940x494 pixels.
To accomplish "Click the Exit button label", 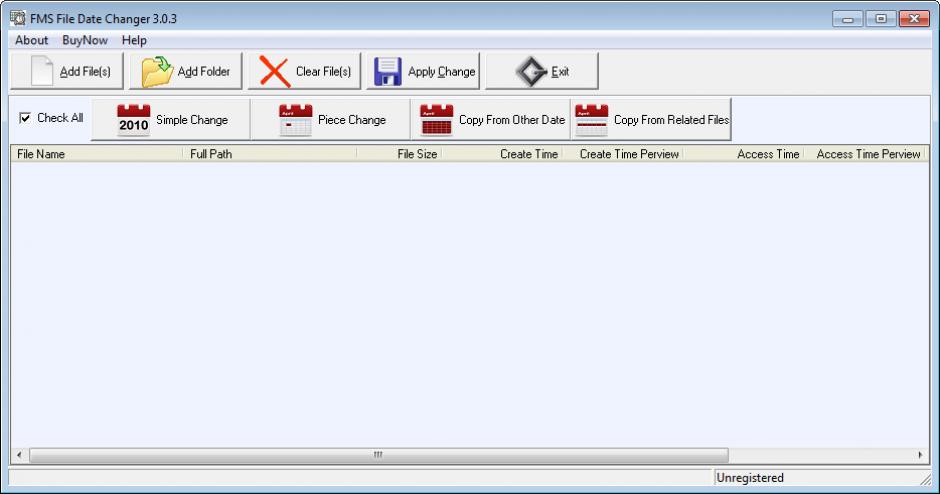I will [560, 71].
